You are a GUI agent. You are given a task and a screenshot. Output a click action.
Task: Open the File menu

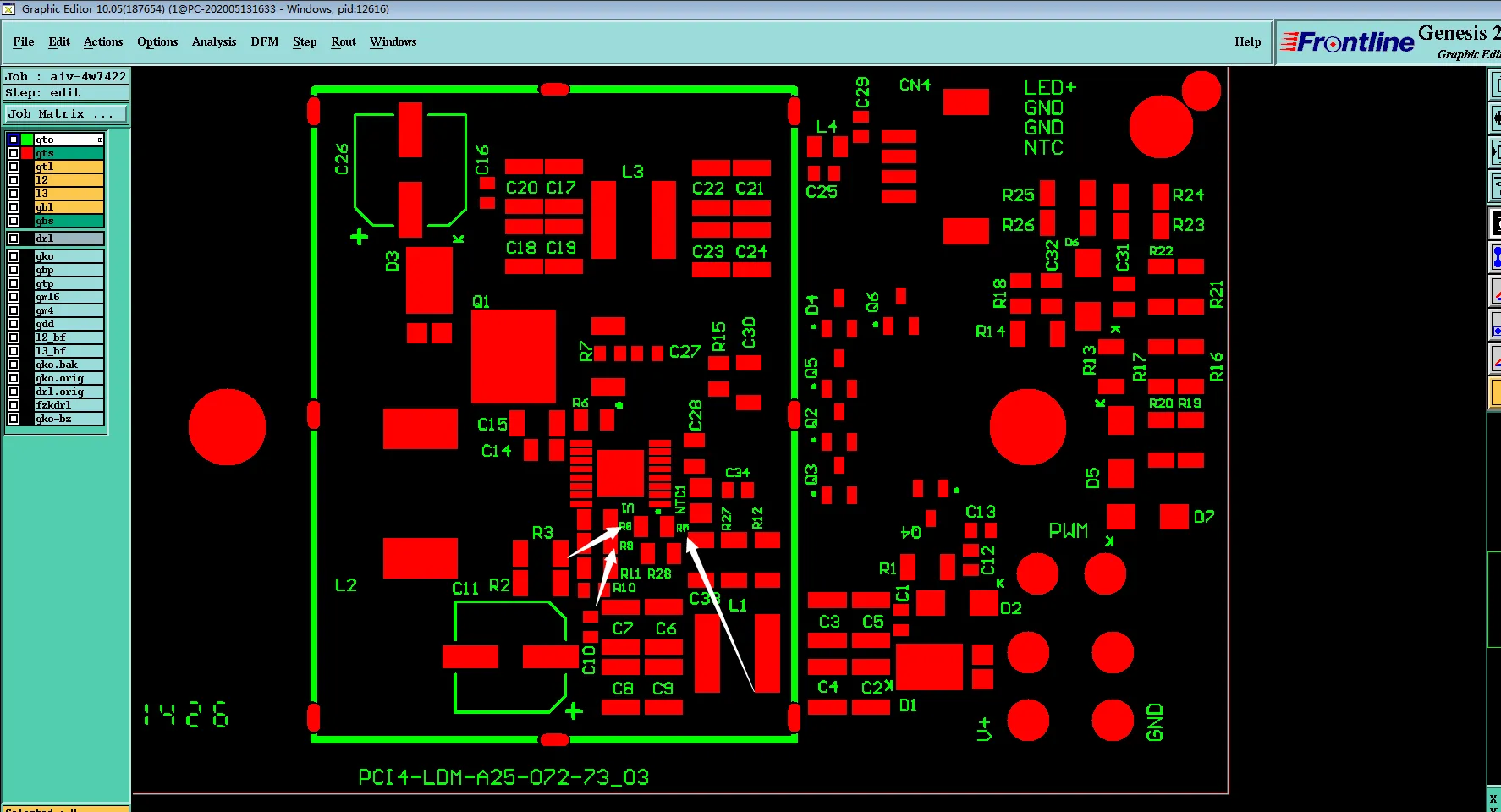(24, 41)
